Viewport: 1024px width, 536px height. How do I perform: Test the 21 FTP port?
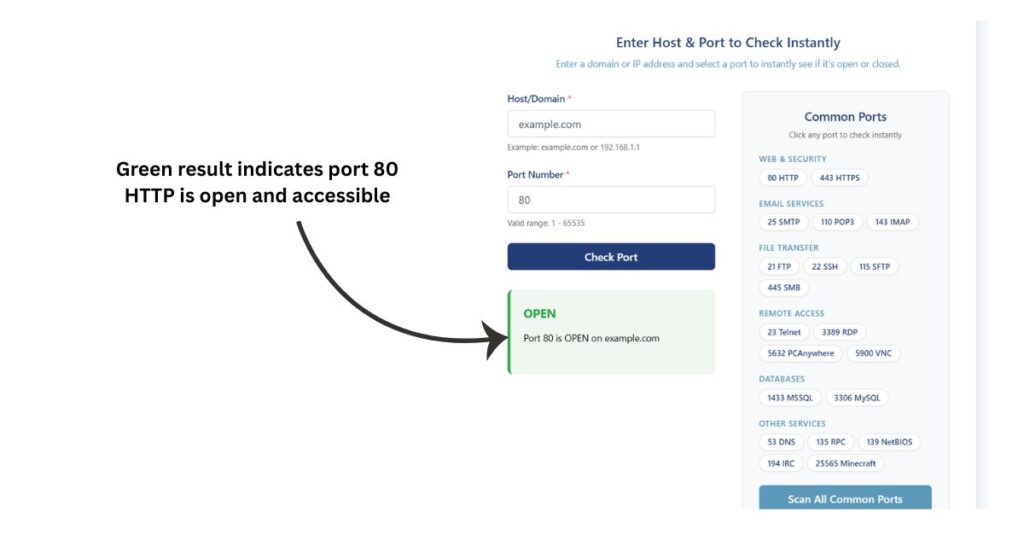778,266
